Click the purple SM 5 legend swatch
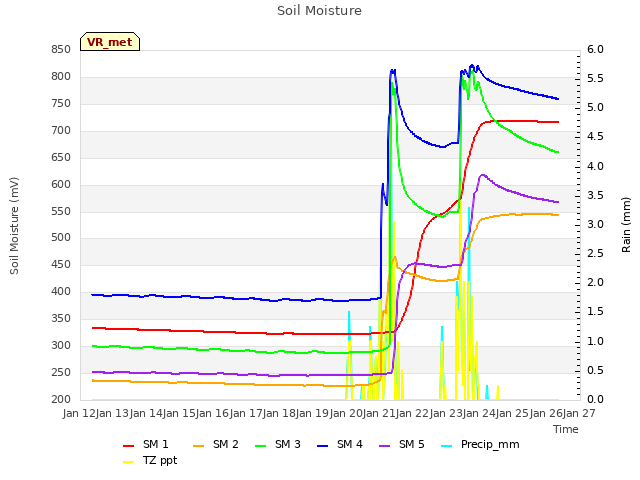Viewport: 640px width, 480px height. (x=384, y=446)
